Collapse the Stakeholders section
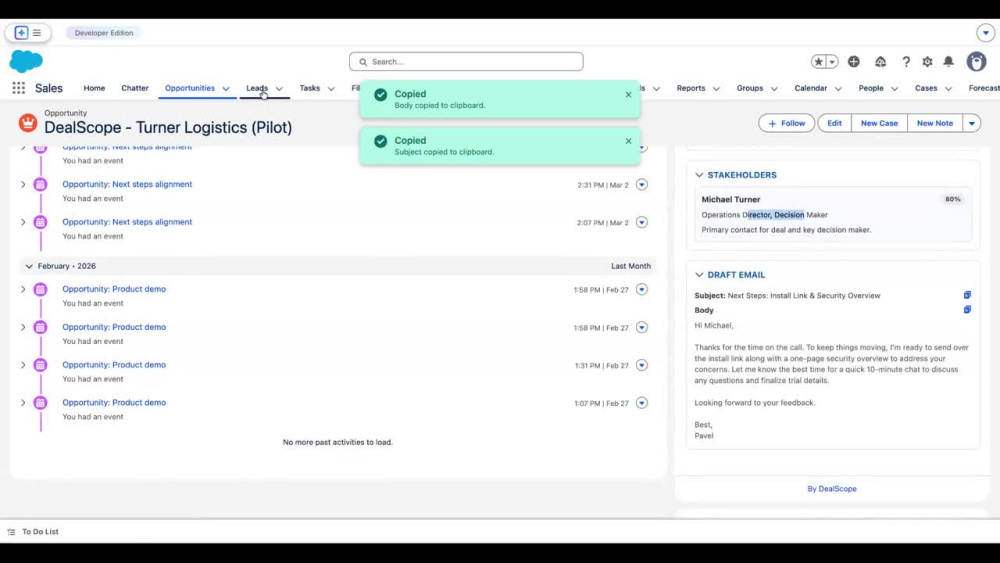This screenshot has height=563, width=1000. 699,175
